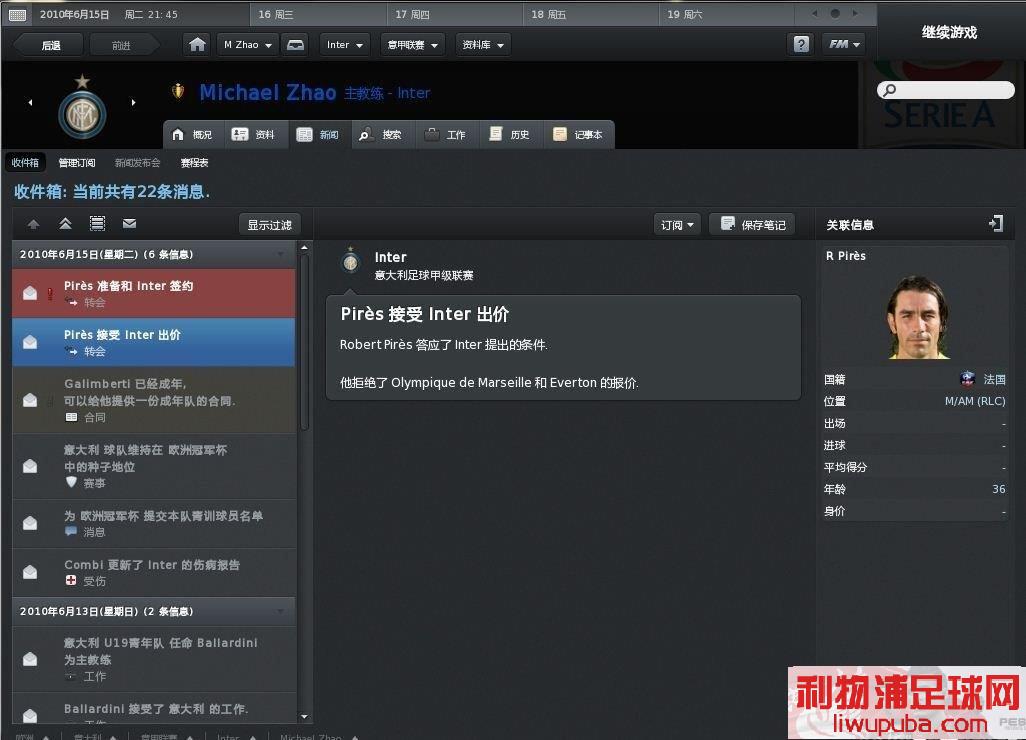Open the R Pirès name in 关联信息 panel

click(845, 256)
